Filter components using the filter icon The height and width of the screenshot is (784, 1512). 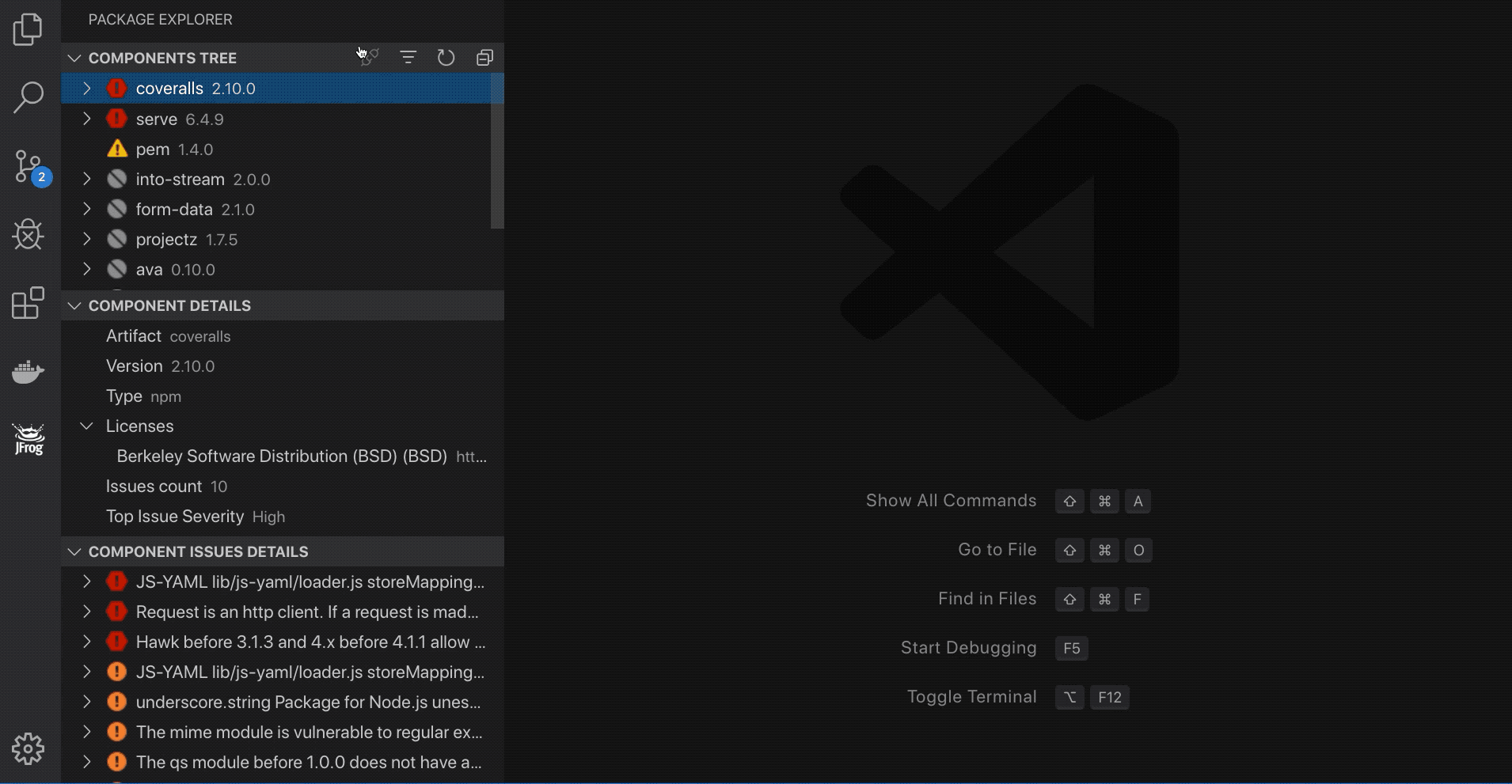pyautogui.click(x=408, y=57)
